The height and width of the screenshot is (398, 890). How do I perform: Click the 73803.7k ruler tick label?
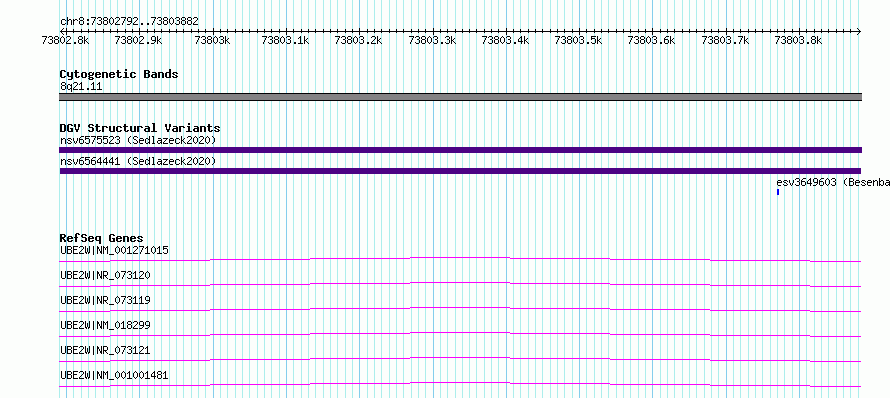pos(725,40)
